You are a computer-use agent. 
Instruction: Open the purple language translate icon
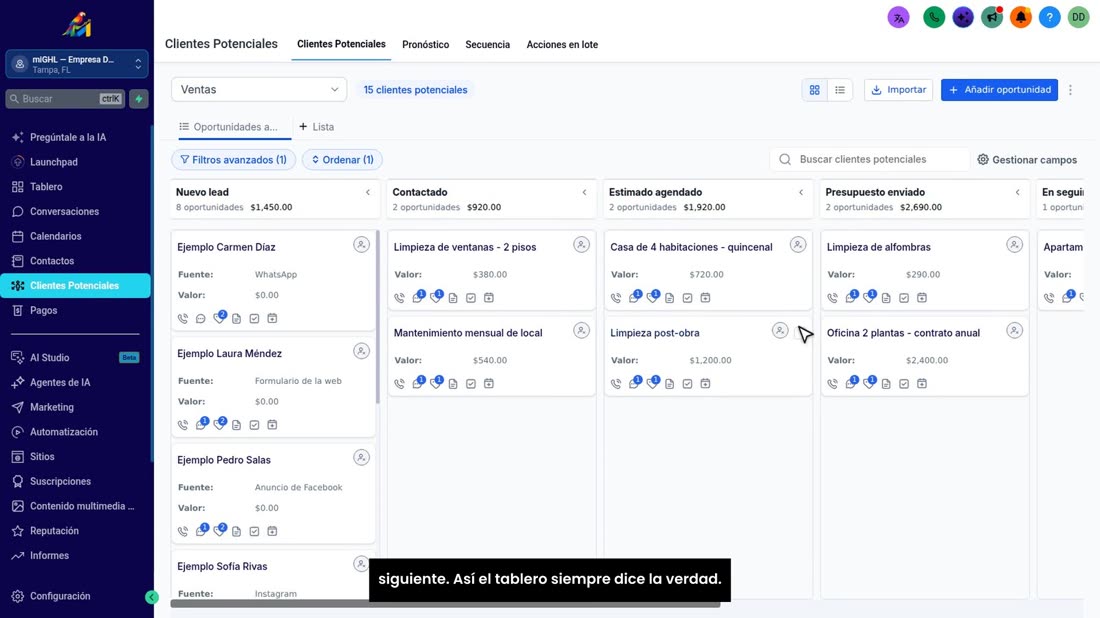pyautogui.click(x=899, y=18)
